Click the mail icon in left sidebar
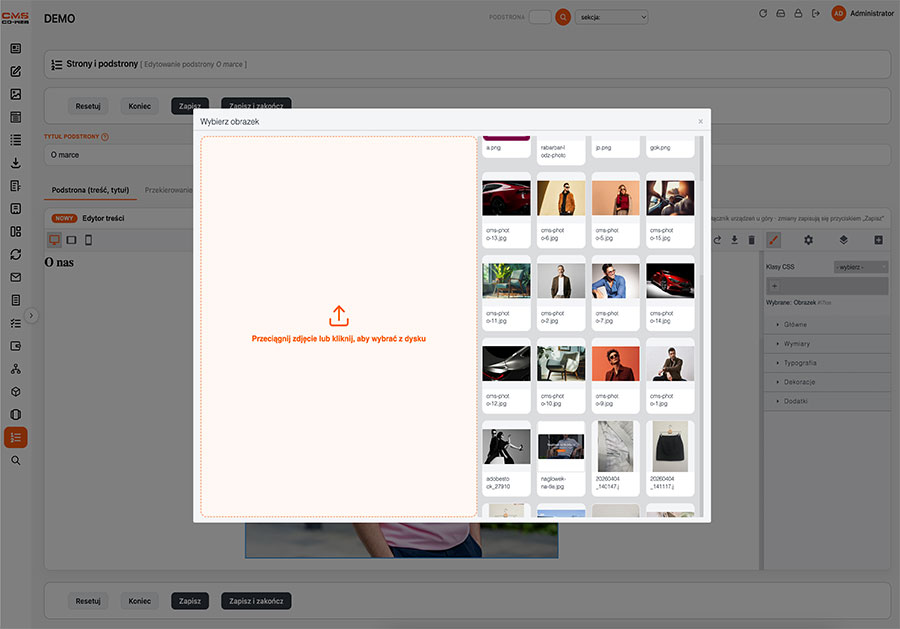 [15, 277]
